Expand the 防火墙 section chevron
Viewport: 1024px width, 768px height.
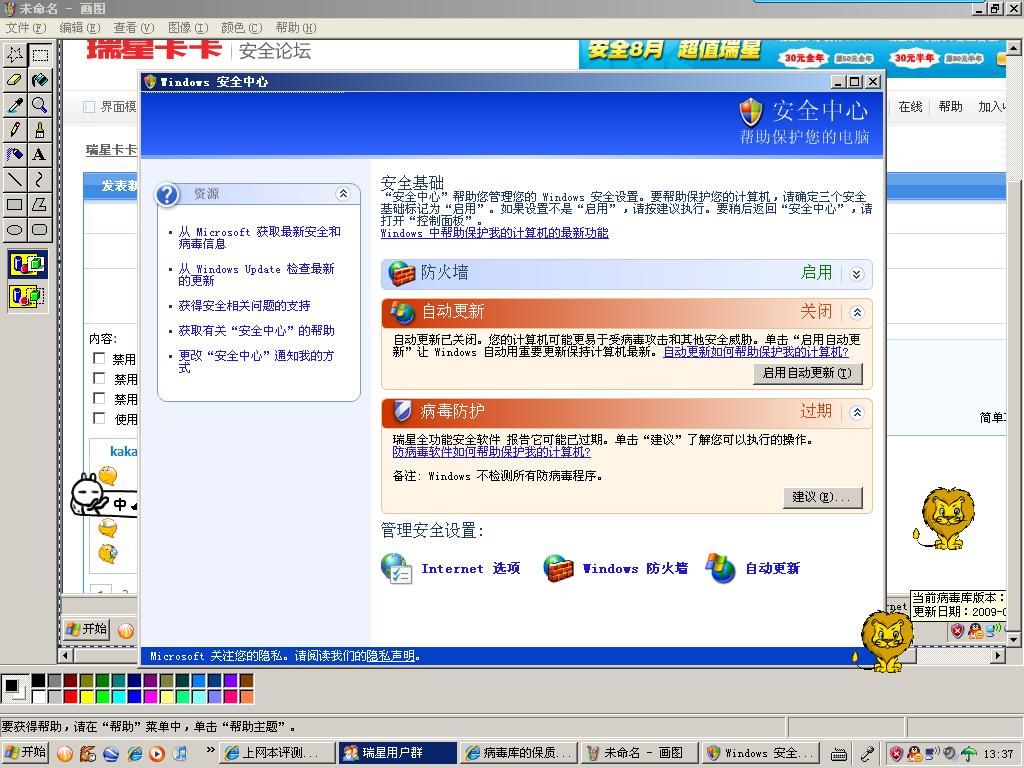[857, 274]
